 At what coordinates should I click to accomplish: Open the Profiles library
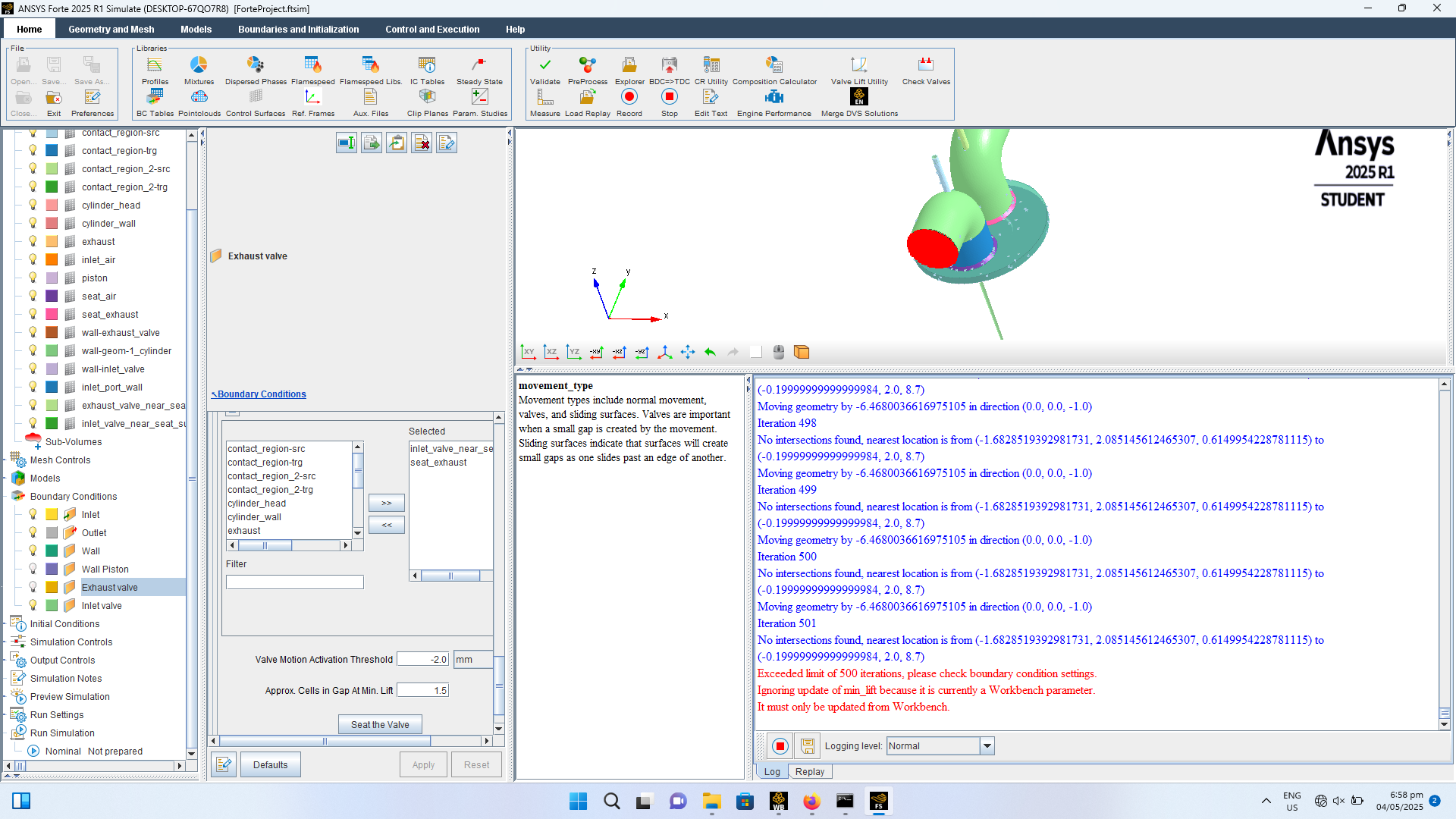click(x=155, y=70)
